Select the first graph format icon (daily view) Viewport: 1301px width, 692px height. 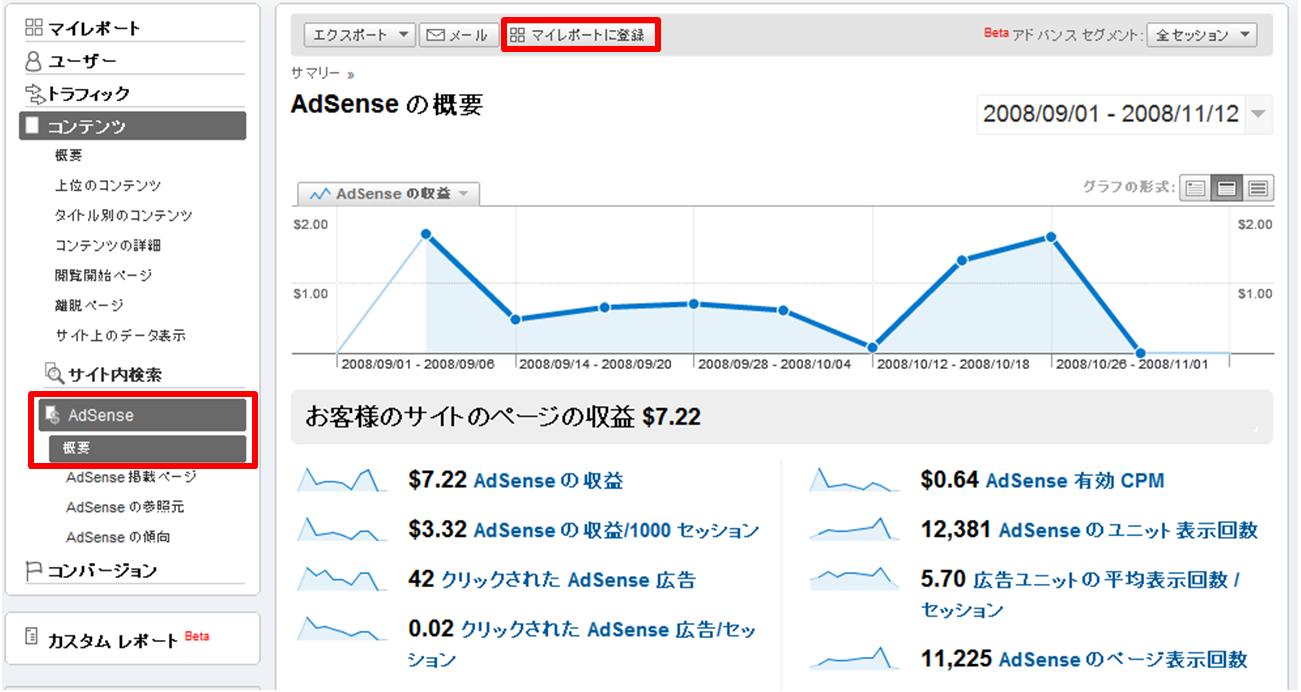tap(1194, 188)
